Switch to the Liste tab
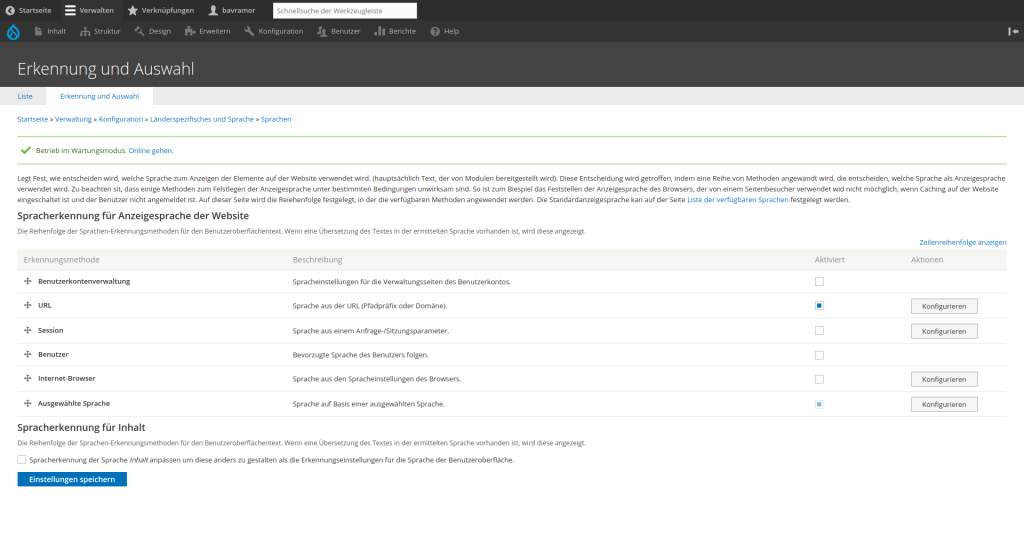 [x=25, y=96]
